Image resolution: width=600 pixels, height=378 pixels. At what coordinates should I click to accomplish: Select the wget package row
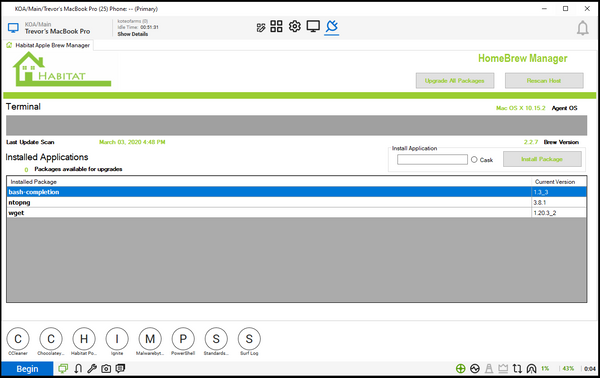297,213
